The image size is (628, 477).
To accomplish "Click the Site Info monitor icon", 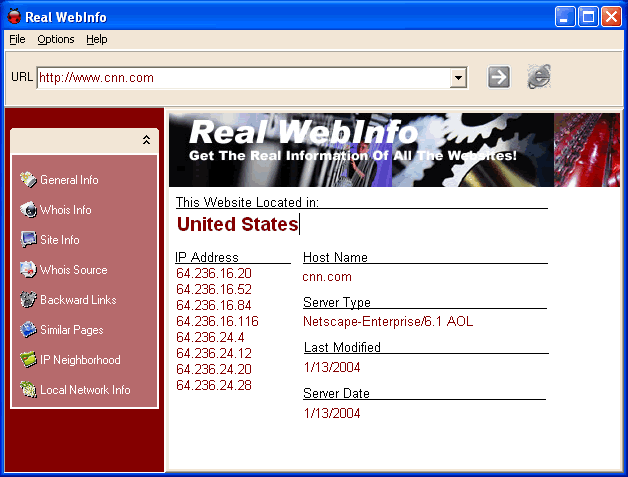I will pos(28,240).
